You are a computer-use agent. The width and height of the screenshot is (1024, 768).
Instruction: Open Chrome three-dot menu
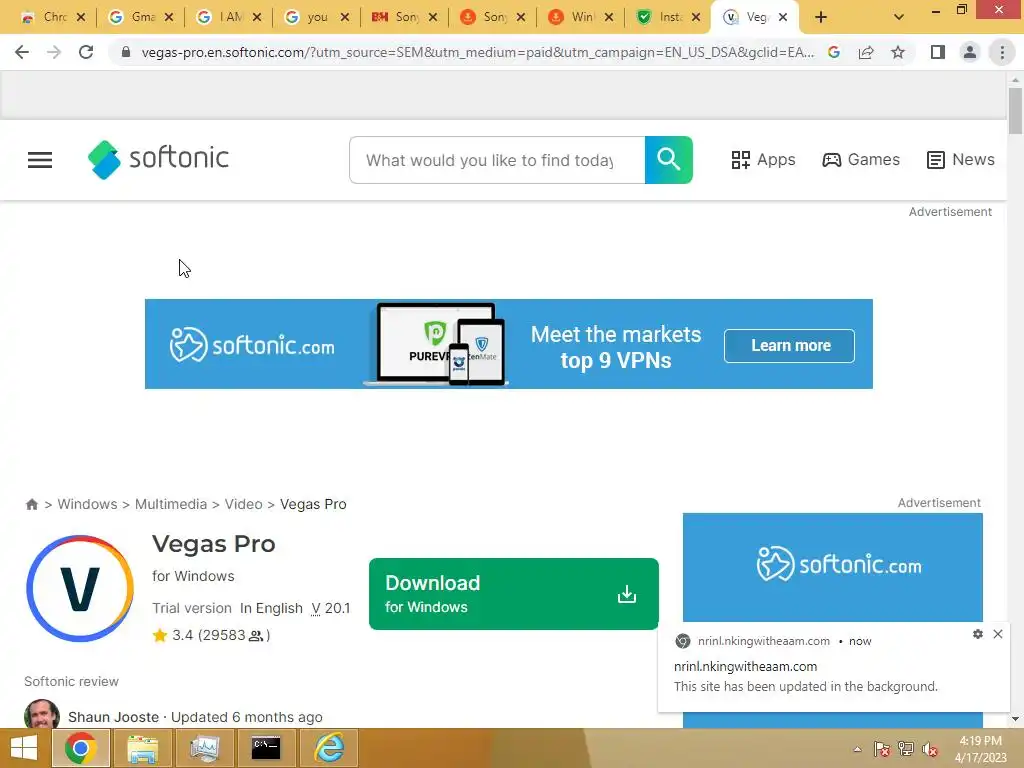tap(1002, 52)
